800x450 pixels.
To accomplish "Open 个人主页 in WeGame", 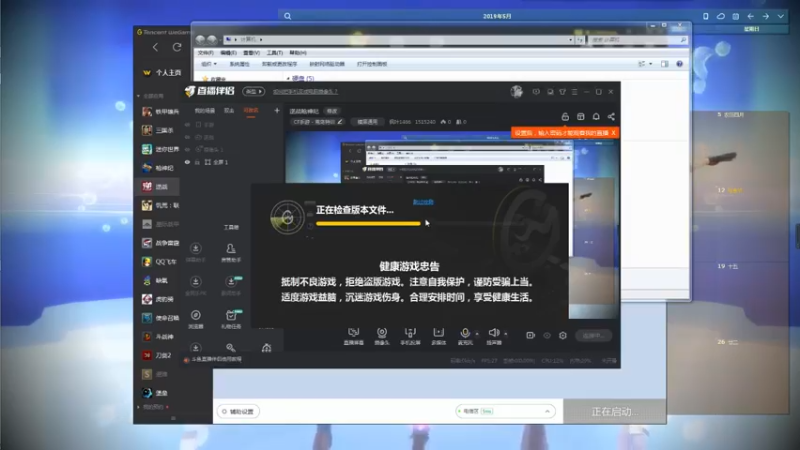I will (162, 72).
